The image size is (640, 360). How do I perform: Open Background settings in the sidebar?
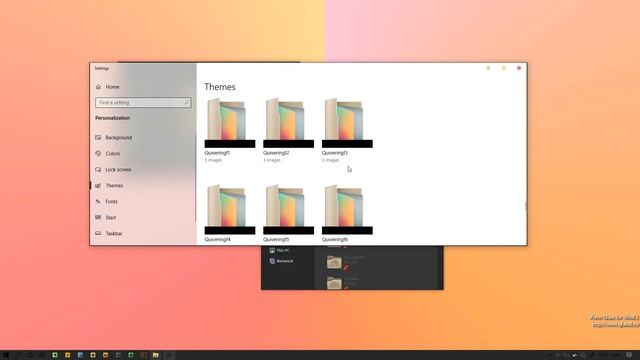pos(113,138)
